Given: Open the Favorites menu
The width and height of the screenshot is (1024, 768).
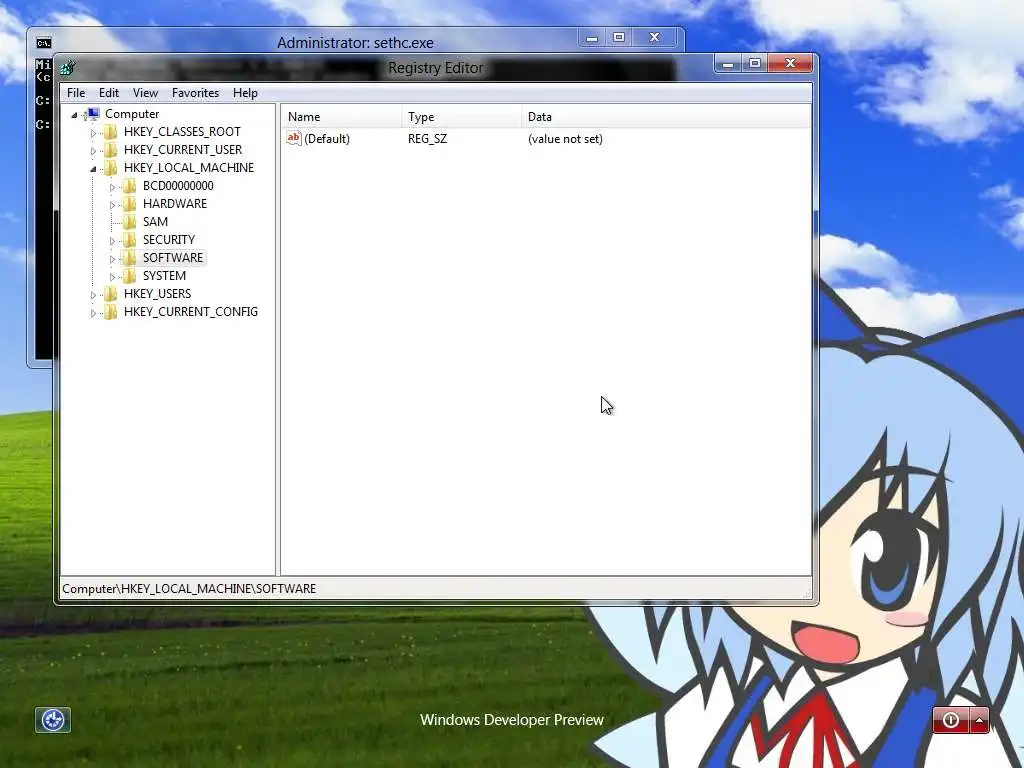Looking at the screenshot, I should click(195, 93).
